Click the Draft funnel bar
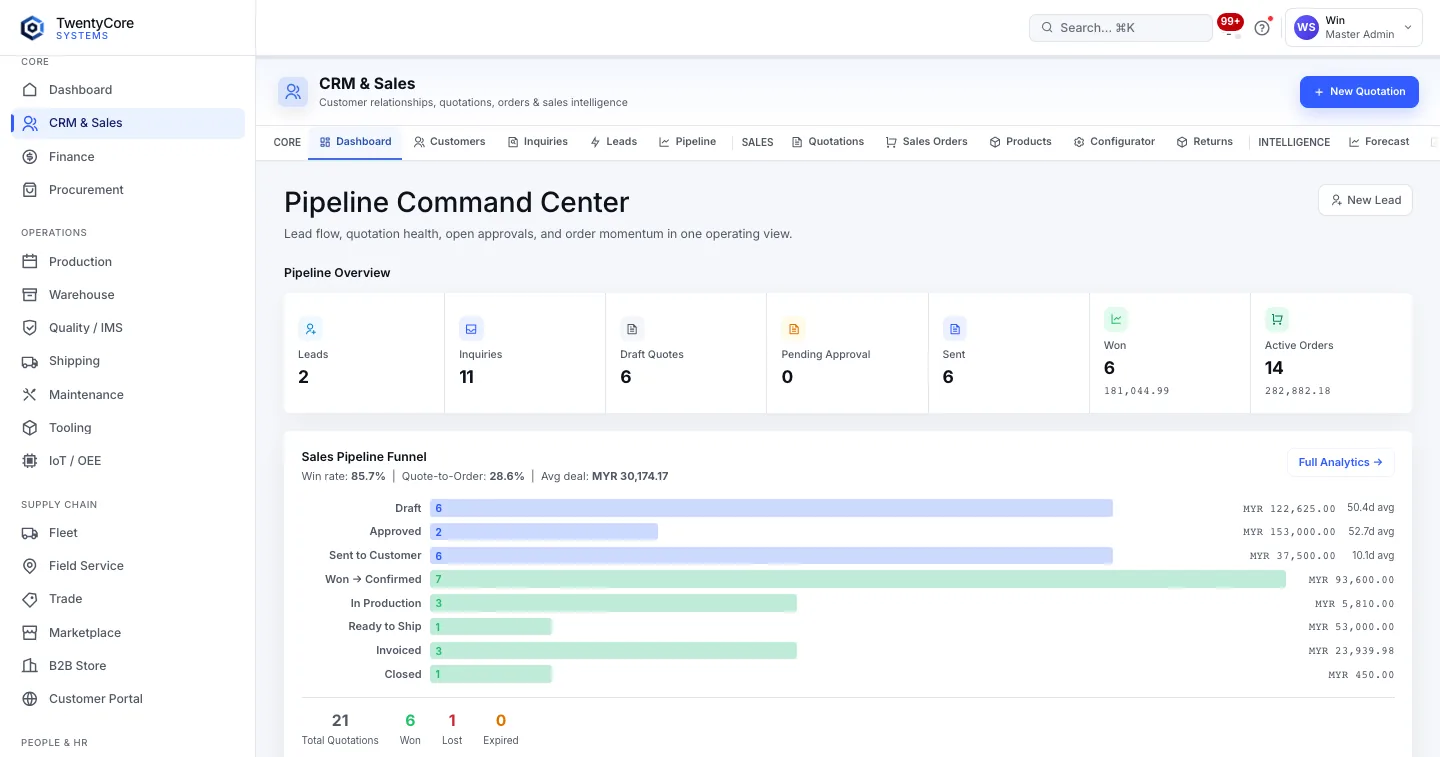The width and height of the screenshot is (1440, 757). point(771,508)
